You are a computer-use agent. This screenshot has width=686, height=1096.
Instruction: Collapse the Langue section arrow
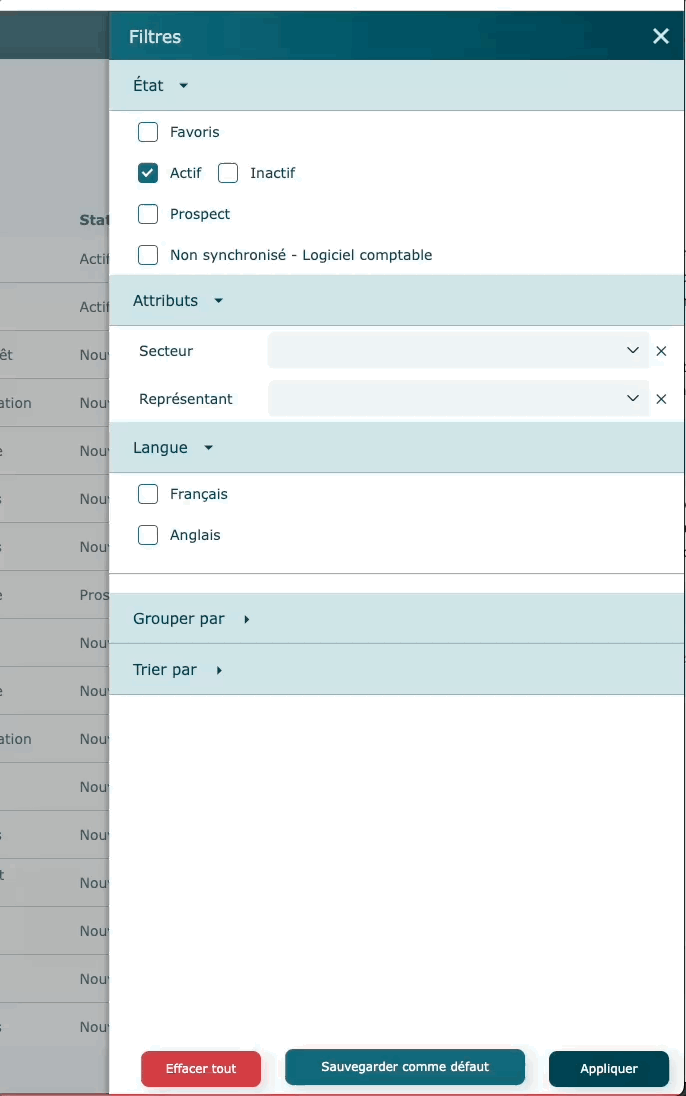208,448
